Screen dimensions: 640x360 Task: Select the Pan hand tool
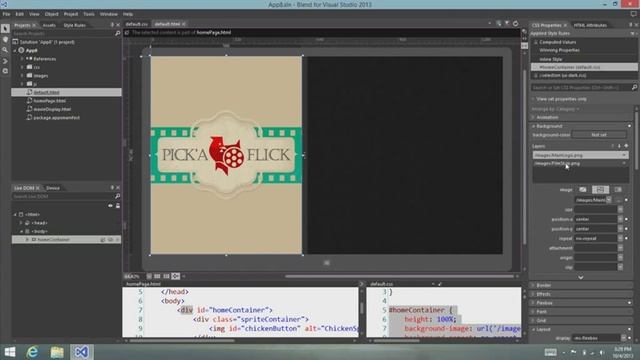5,40
